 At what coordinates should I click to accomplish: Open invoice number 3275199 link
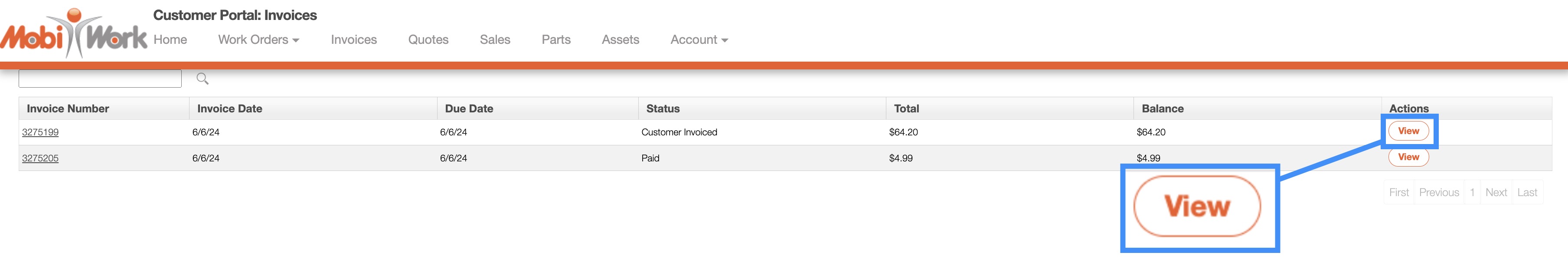[x=40, y=132]
